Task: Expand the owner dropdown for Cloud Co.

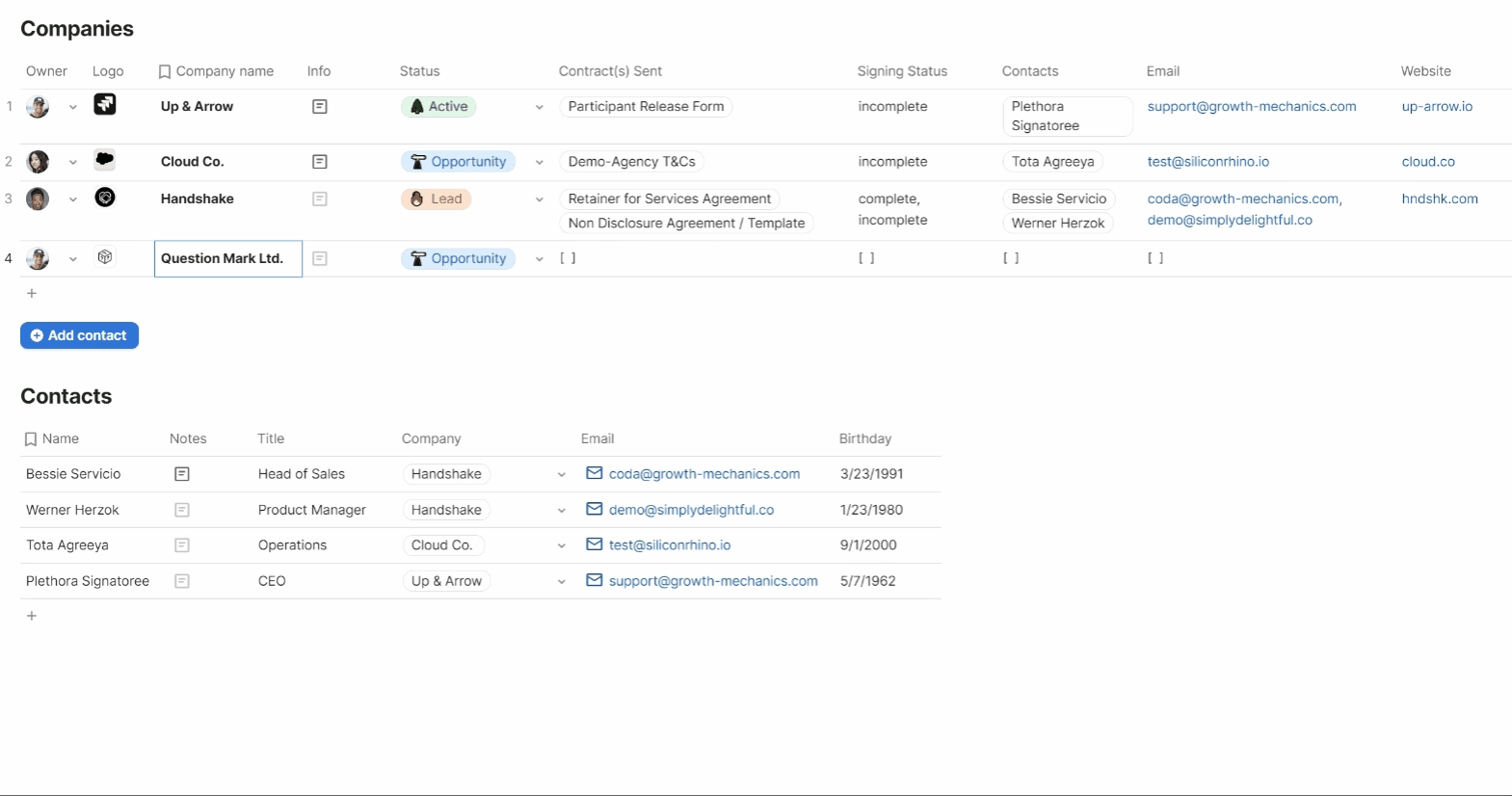Action: (73, 163)
